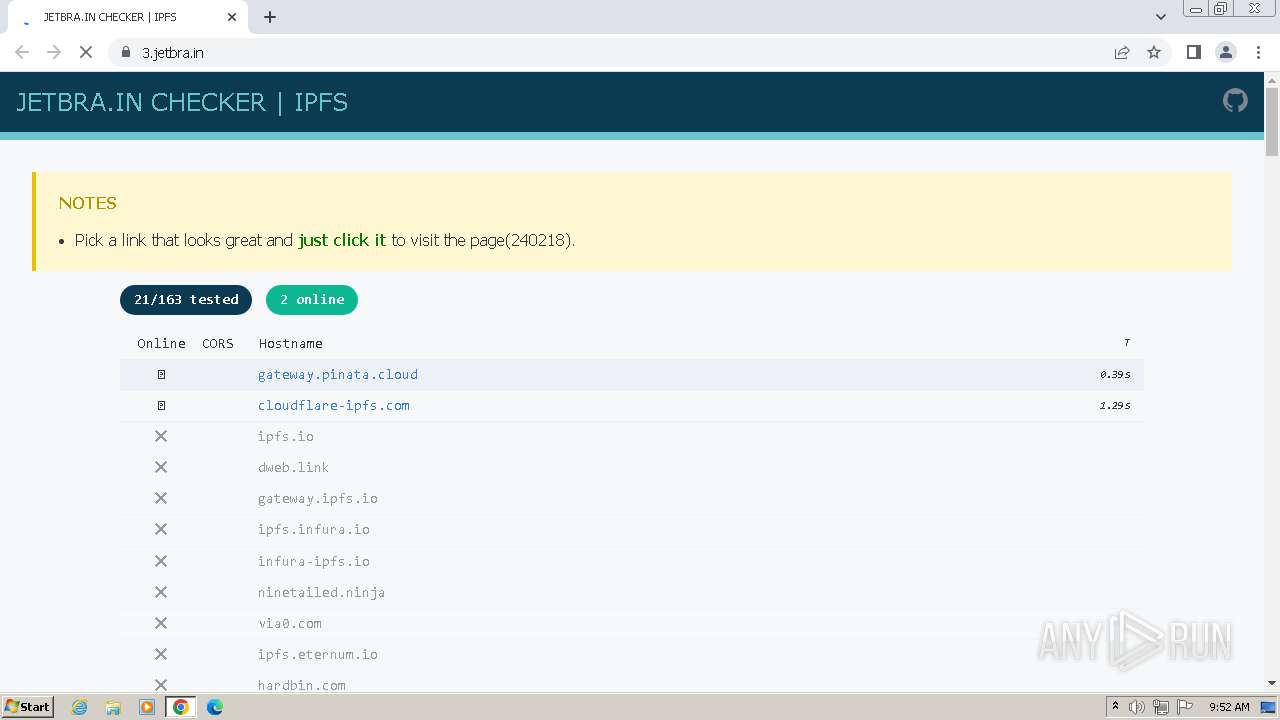Click the NOTES heading
This screenshot has width=1280, height=720.
(x=88, y=203)
